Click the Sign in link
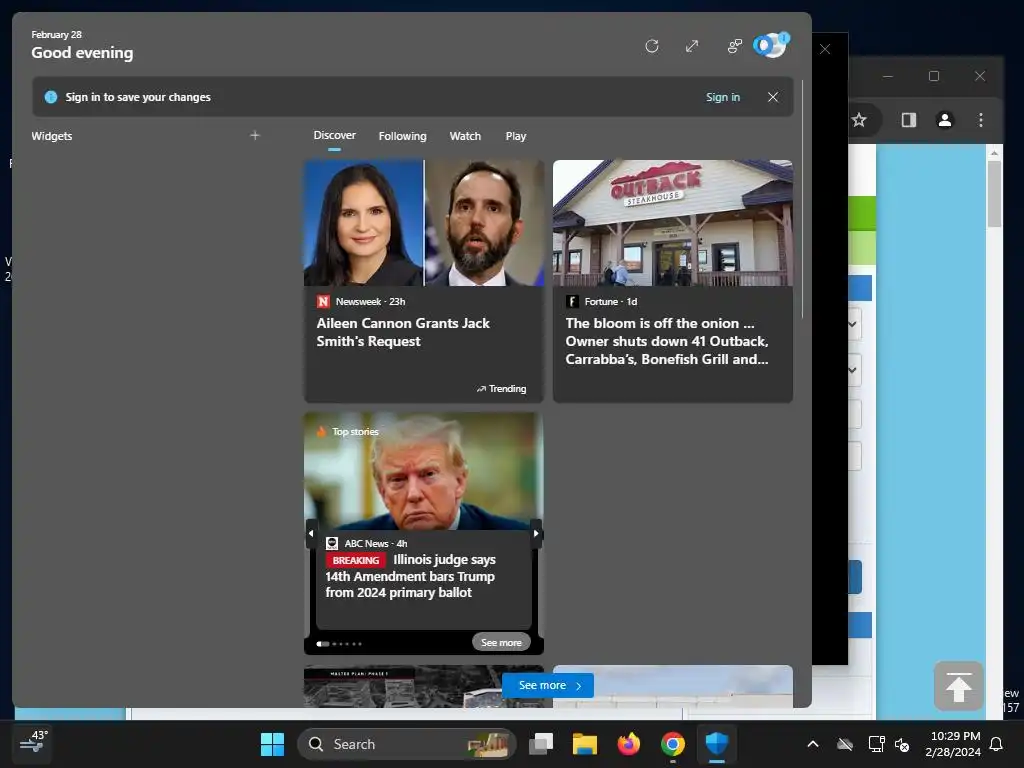The width and height of the screenshot is (1024, 768). (x=722, y=97)
